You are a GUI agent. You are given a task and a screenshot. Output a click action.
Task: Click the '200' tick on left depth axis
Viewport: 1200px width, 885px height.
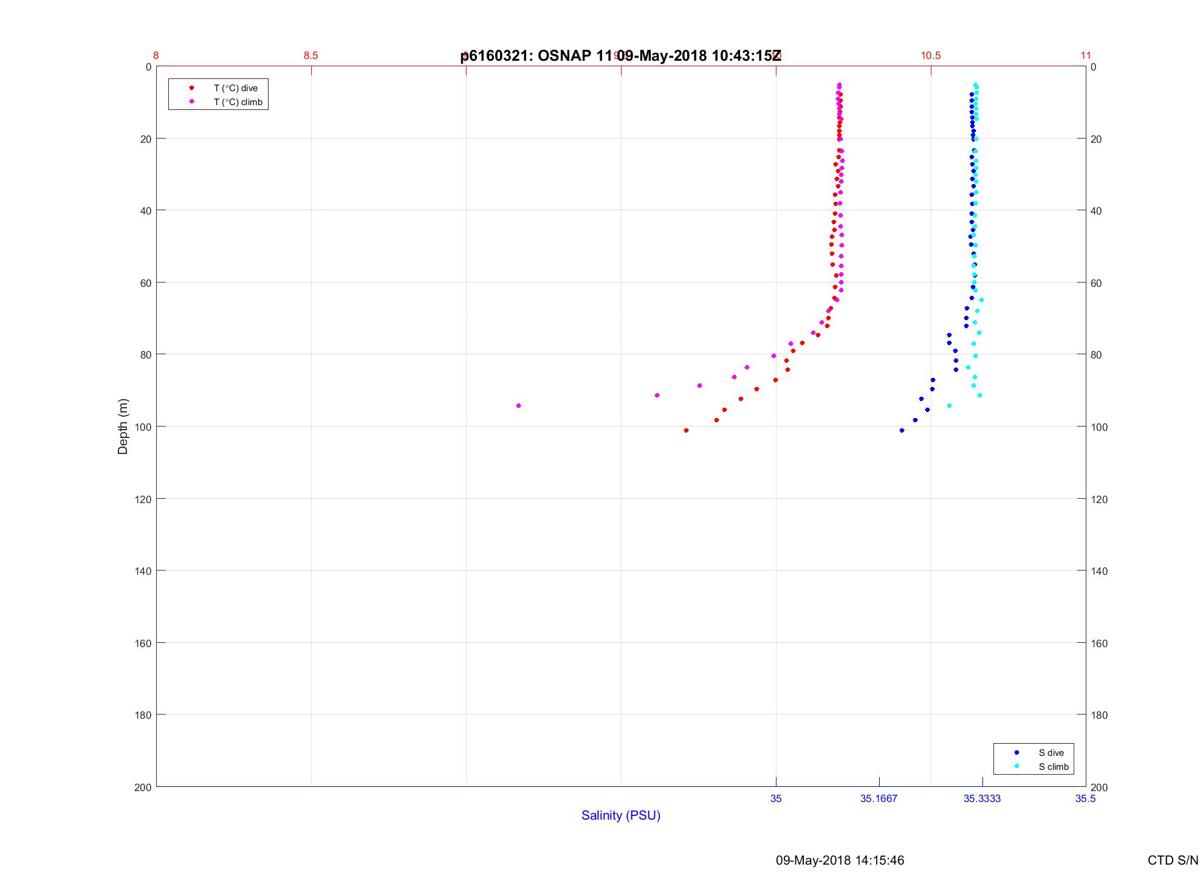(x=142, y=787)
